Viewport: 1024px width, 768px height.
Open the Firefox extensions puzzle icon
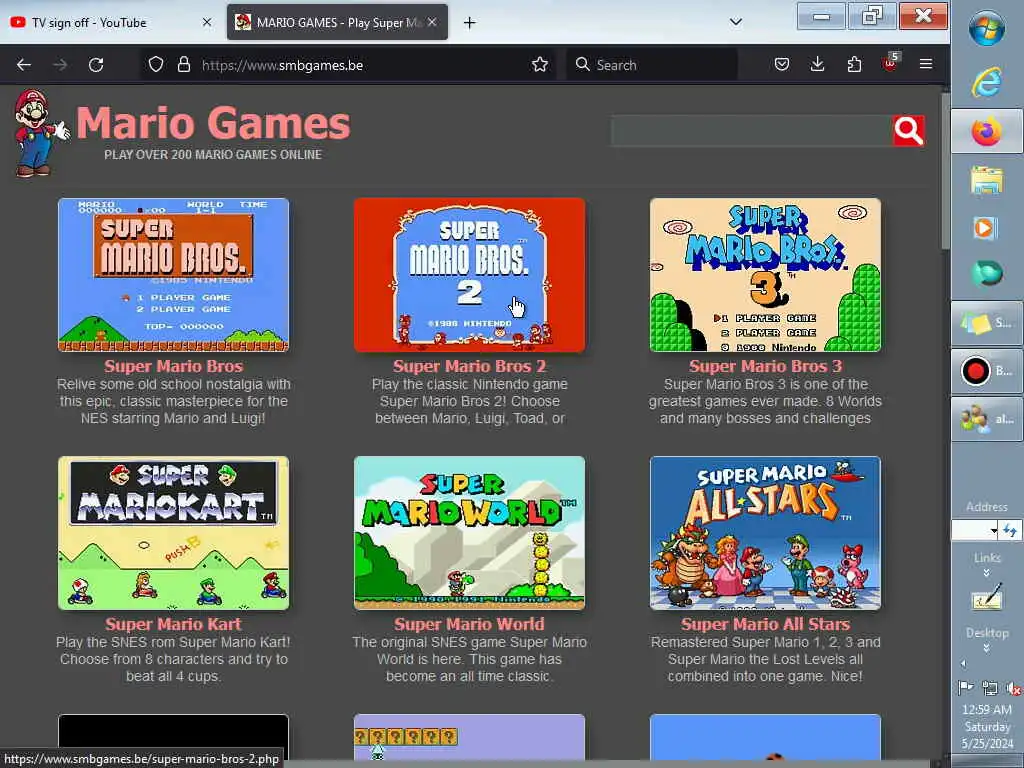(x=854, y=65)
